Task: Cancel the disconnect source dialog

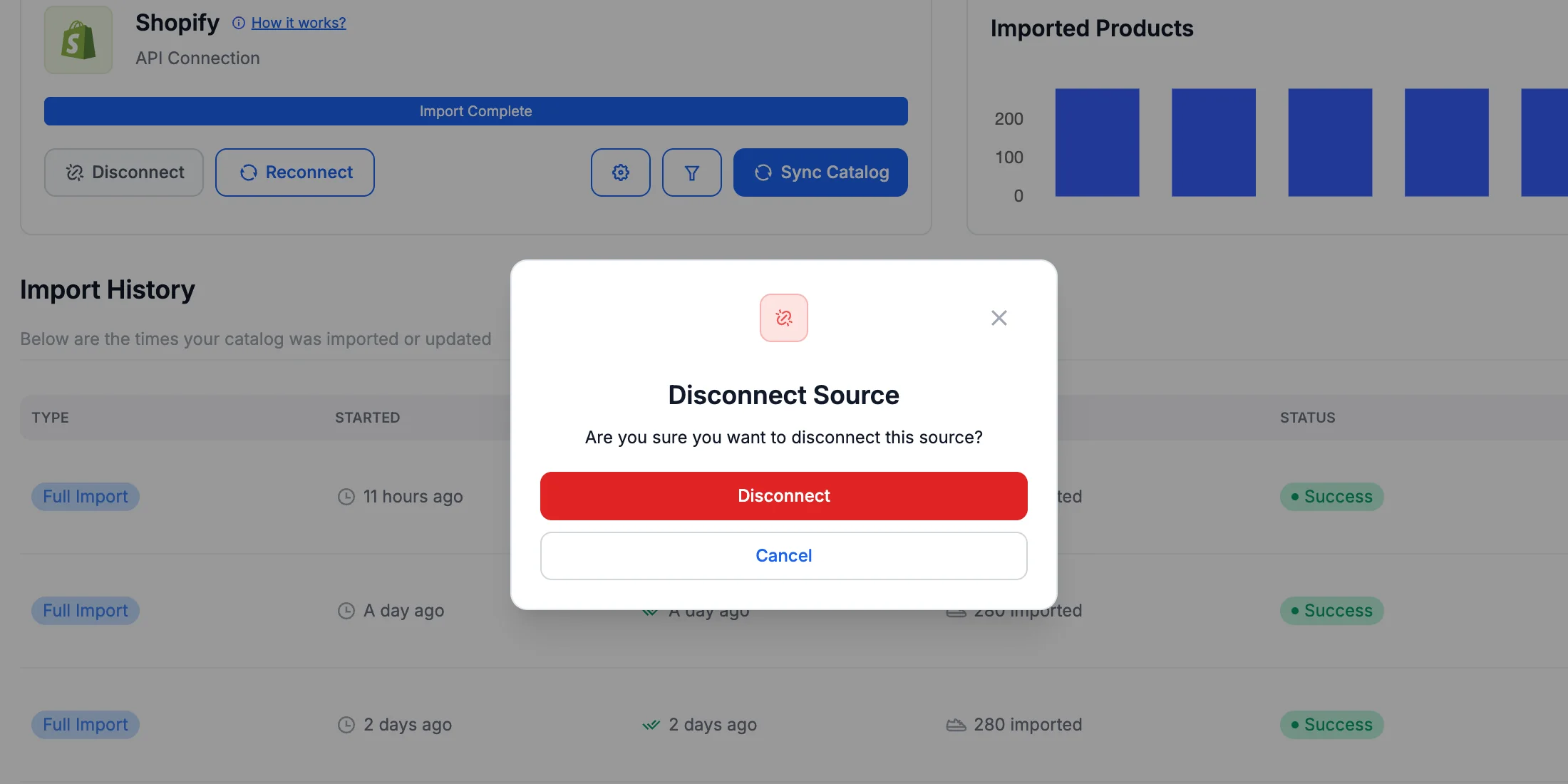Action: [783, 556]
